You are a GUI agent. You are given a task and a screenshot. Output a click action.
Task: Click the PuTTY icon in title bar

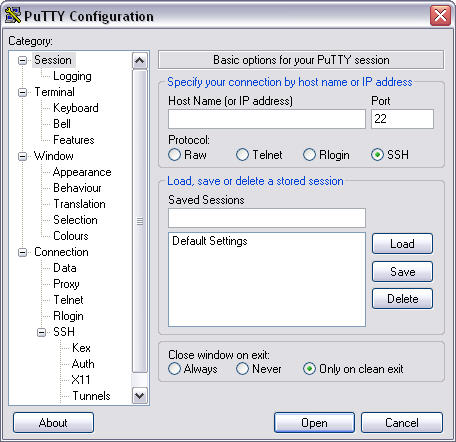click(x=13, y=15)
